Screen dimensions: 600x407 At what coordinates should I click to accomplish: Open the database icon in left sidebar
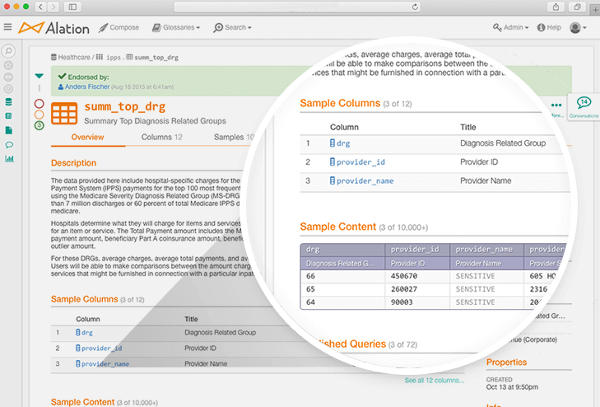click(9, 102)
